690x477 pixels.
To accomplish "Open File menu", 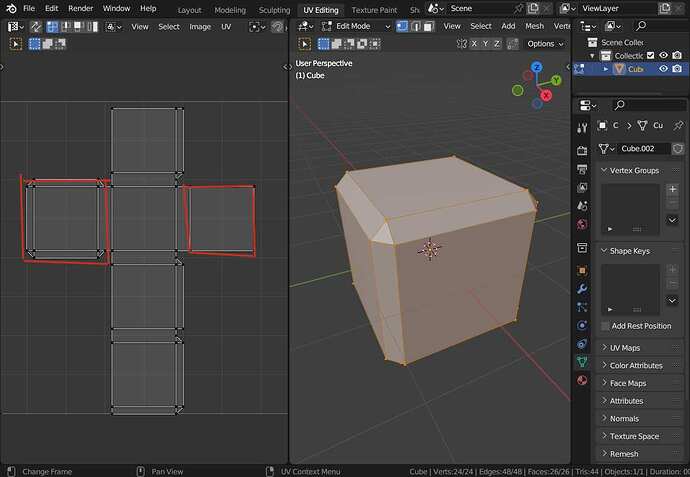I will pyautogui.click(x=29, y=8).
